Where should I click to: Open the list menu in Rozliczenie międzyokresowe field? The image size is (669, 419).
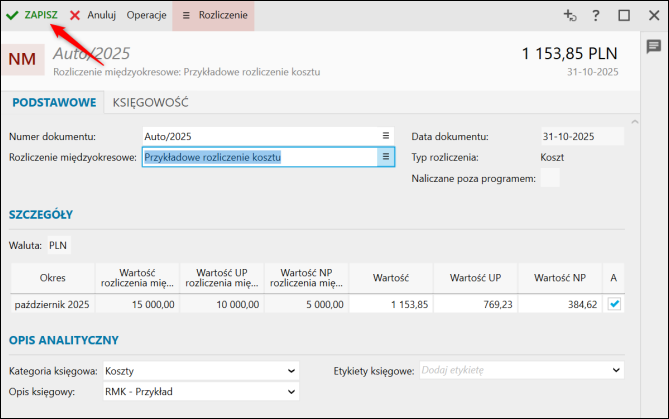click(x=385, y=157)
